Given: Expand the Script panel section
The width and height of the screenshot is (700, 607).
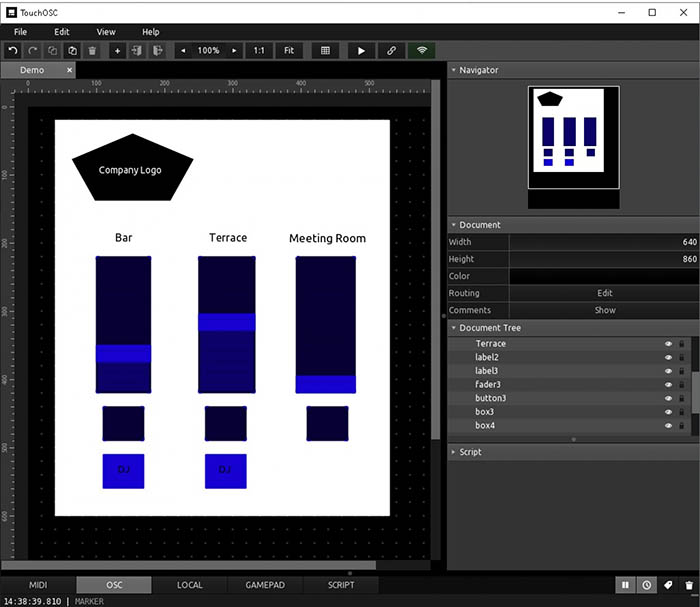Looking at the screenshot, I should coord(470,452).
